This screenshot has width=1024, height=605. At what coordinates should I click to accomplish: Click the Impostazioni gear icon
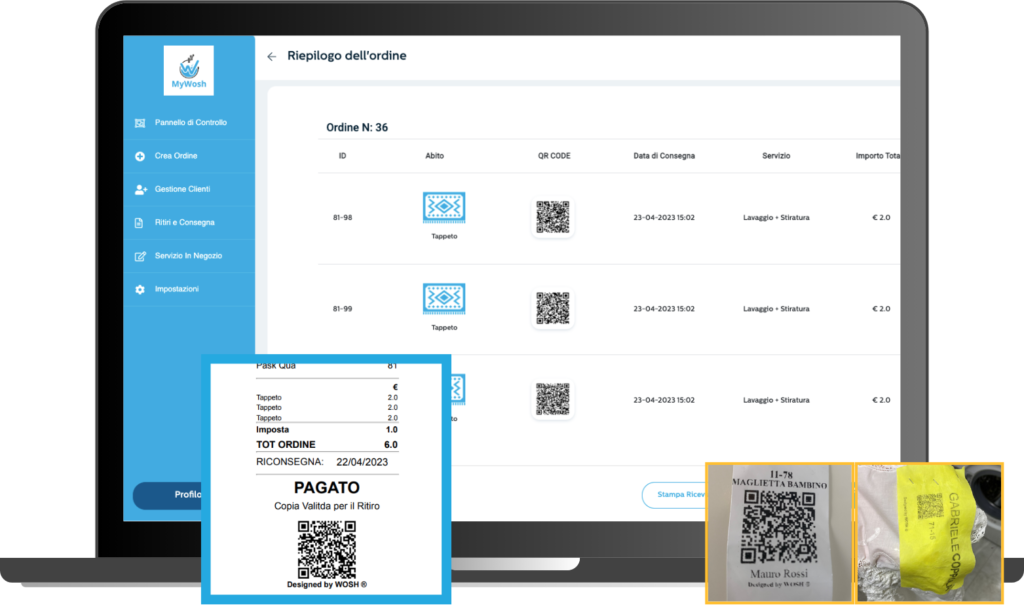[x=140, y=289]
